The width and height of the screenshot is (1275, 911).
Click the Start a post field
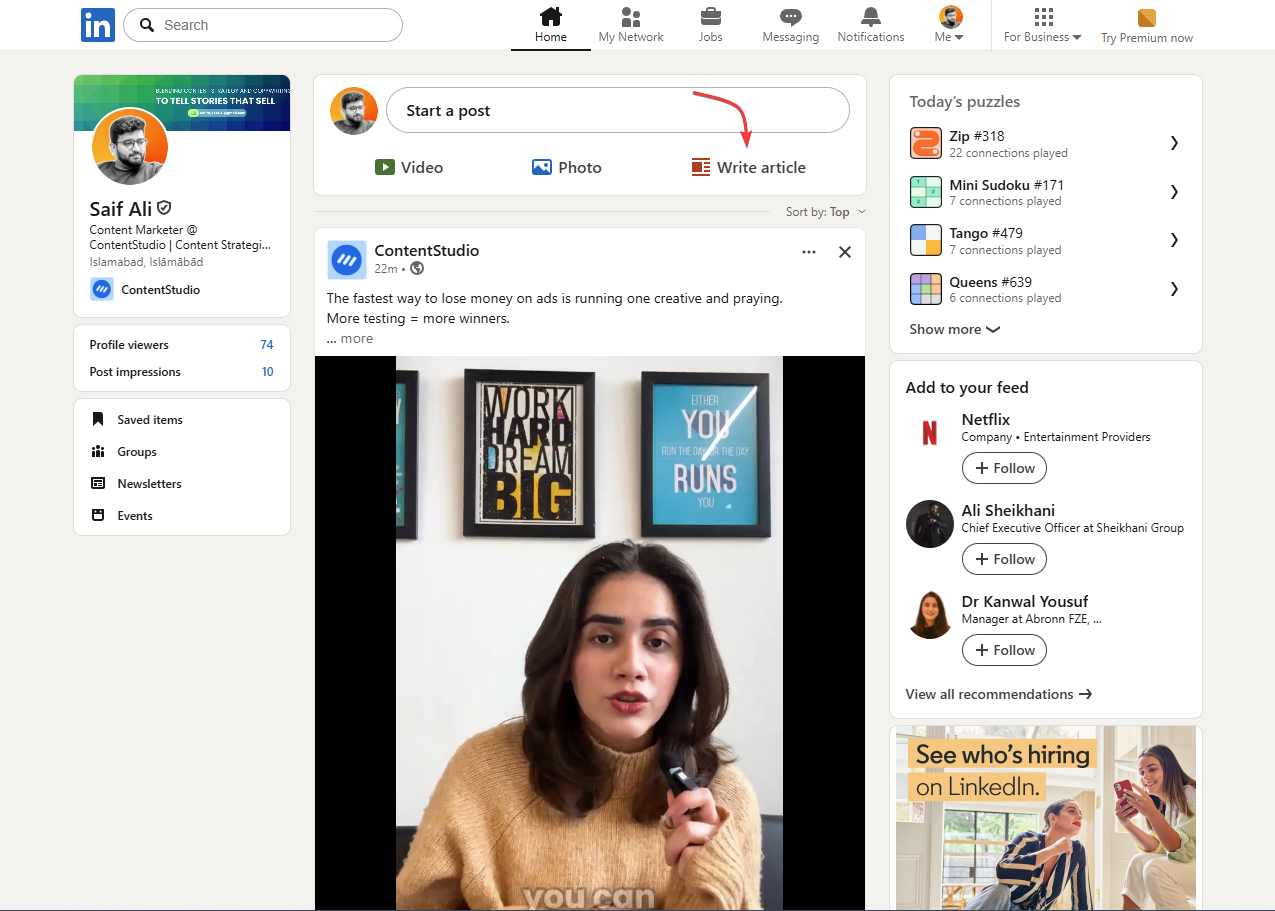click(617, 111)
